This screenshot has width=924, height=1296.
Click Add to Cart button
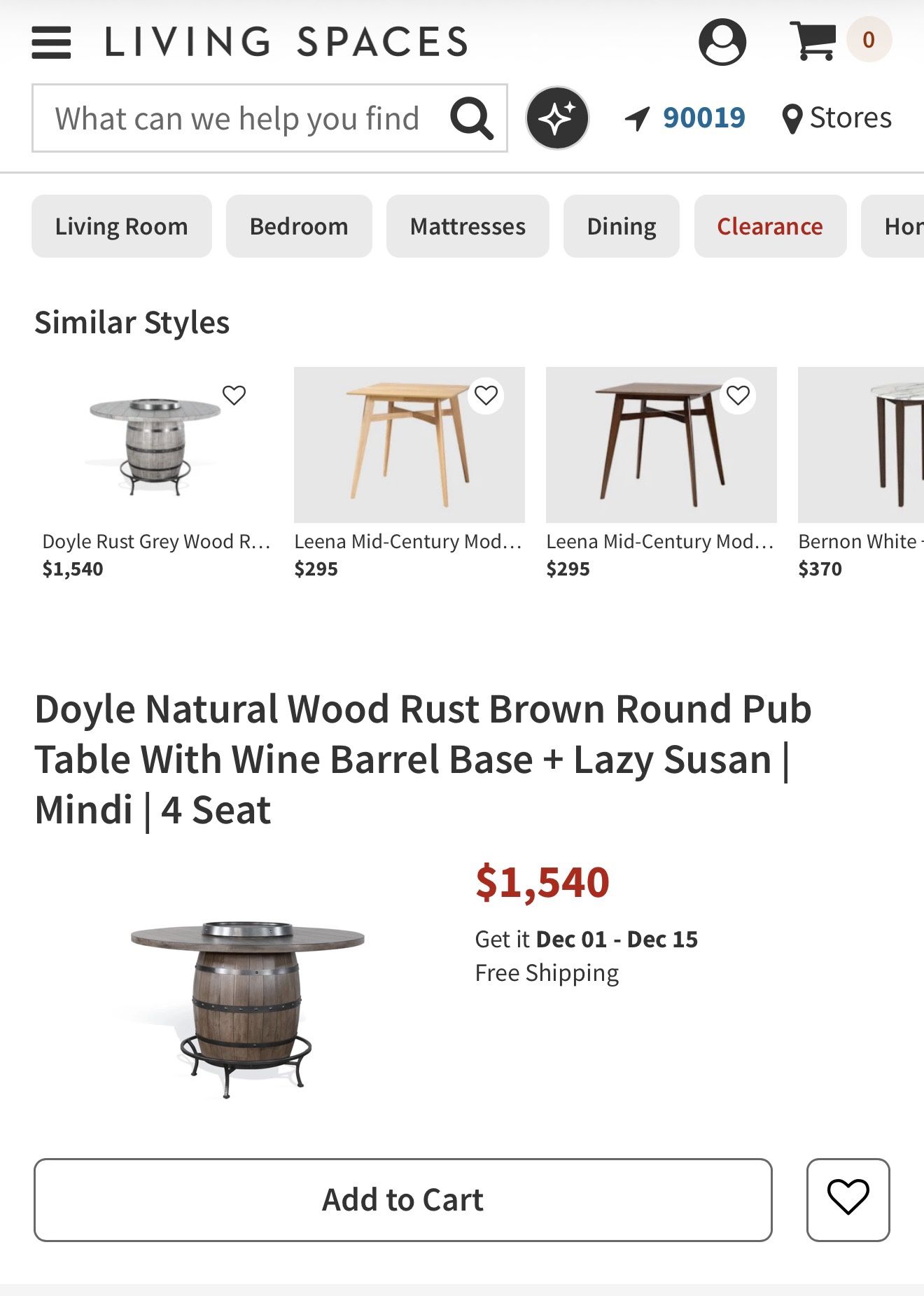[x=402, y=1199]
